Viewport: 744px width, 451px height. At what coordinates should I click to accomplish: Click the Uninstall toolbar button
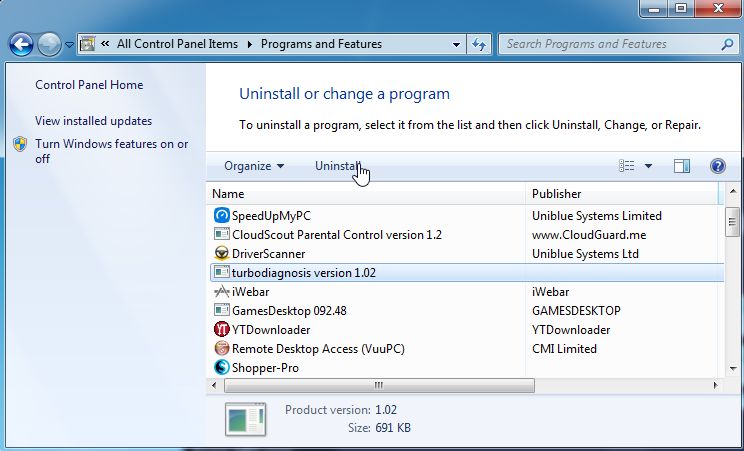[337, 166]
